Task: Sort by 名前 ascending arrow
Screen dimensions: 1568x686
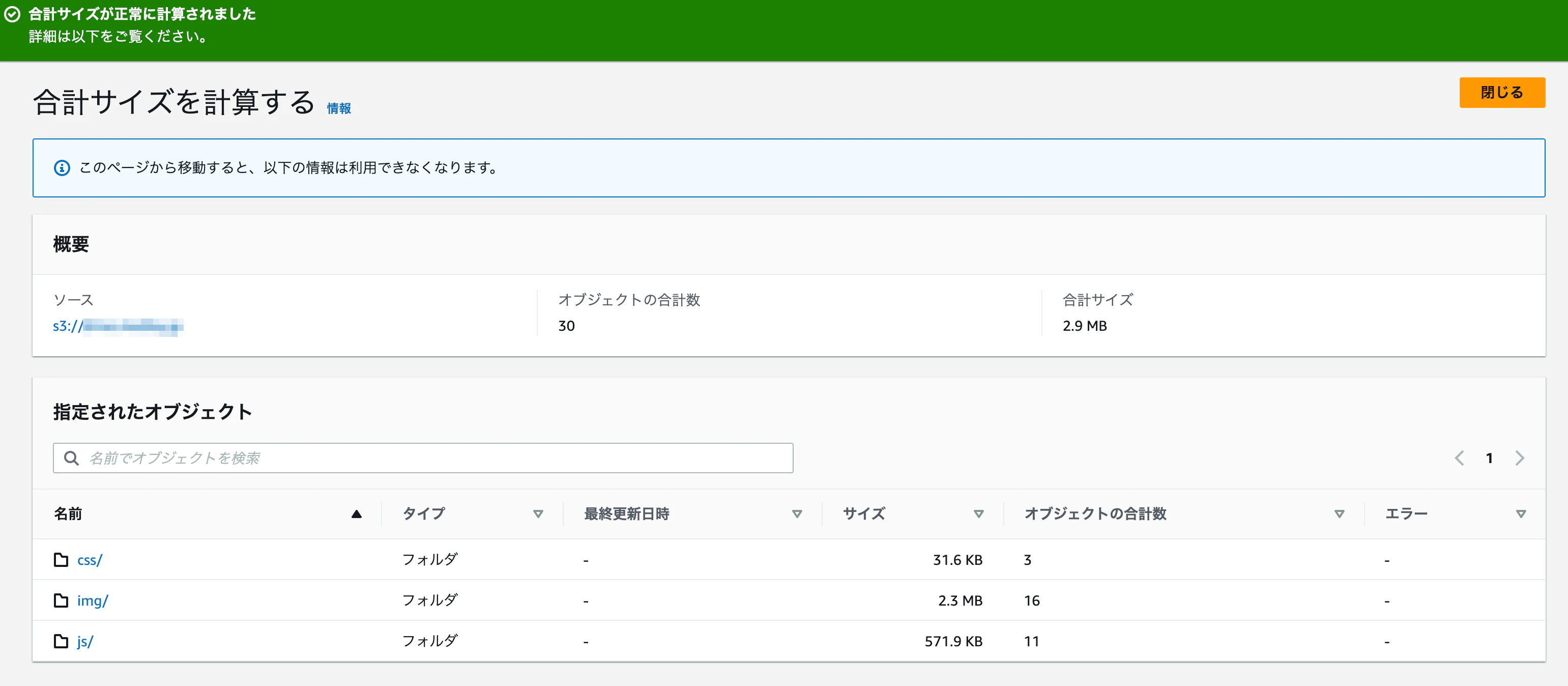Action: point(357,514)
